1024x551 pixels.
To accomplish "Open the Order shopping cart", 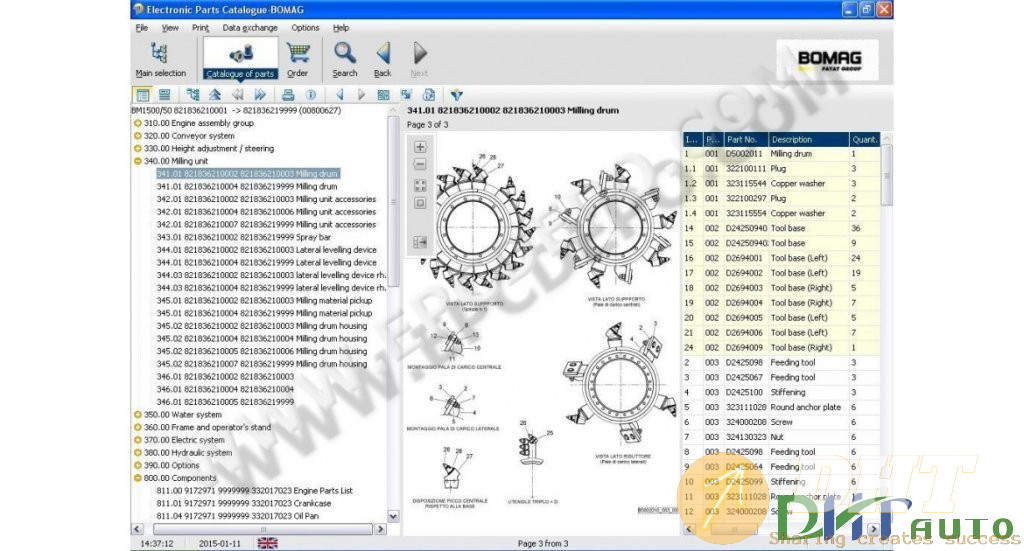I will tap(298, 59).
